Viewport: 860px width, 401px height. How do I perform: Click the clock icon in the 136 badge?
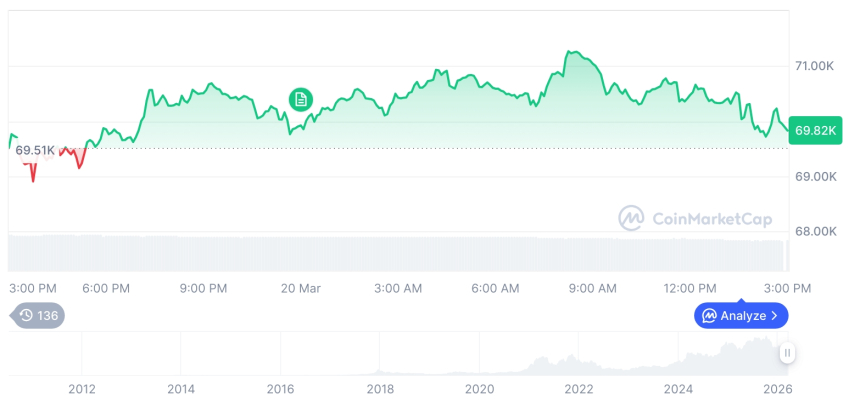(27, 315)
